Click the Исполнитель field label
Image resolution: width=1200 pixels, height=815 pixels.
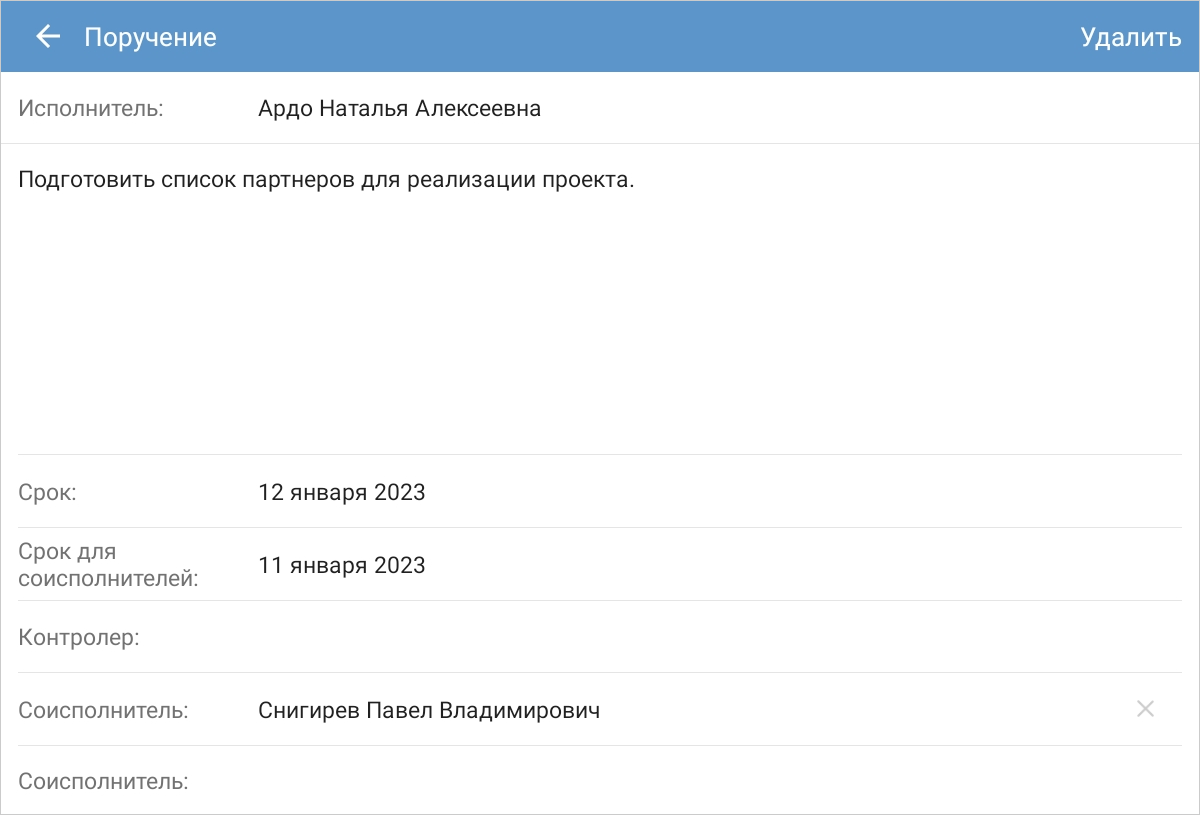[x=91, y=109]
